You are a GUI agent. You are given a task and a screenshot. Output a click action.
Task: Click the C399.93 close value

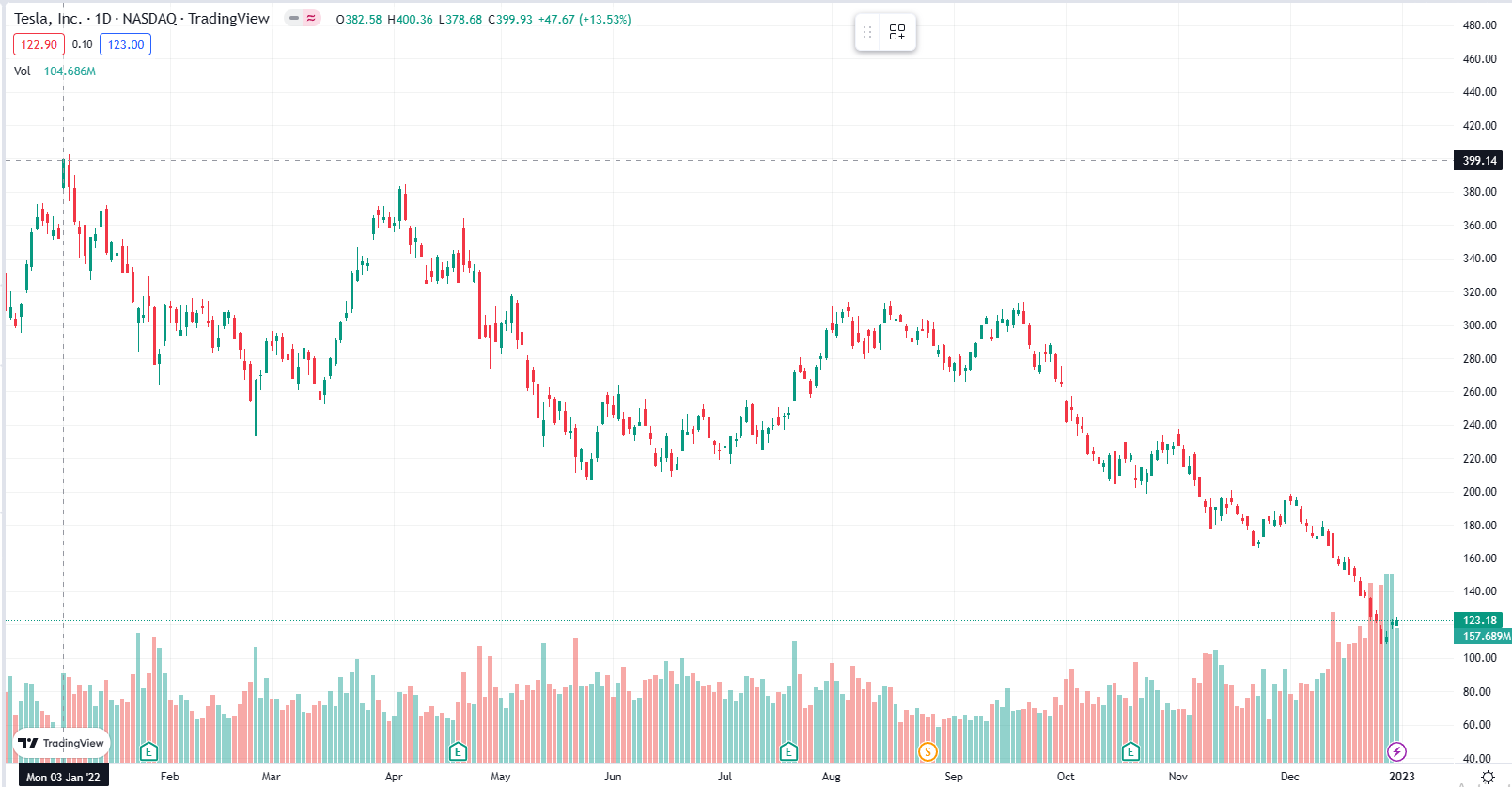click(510, 20)
